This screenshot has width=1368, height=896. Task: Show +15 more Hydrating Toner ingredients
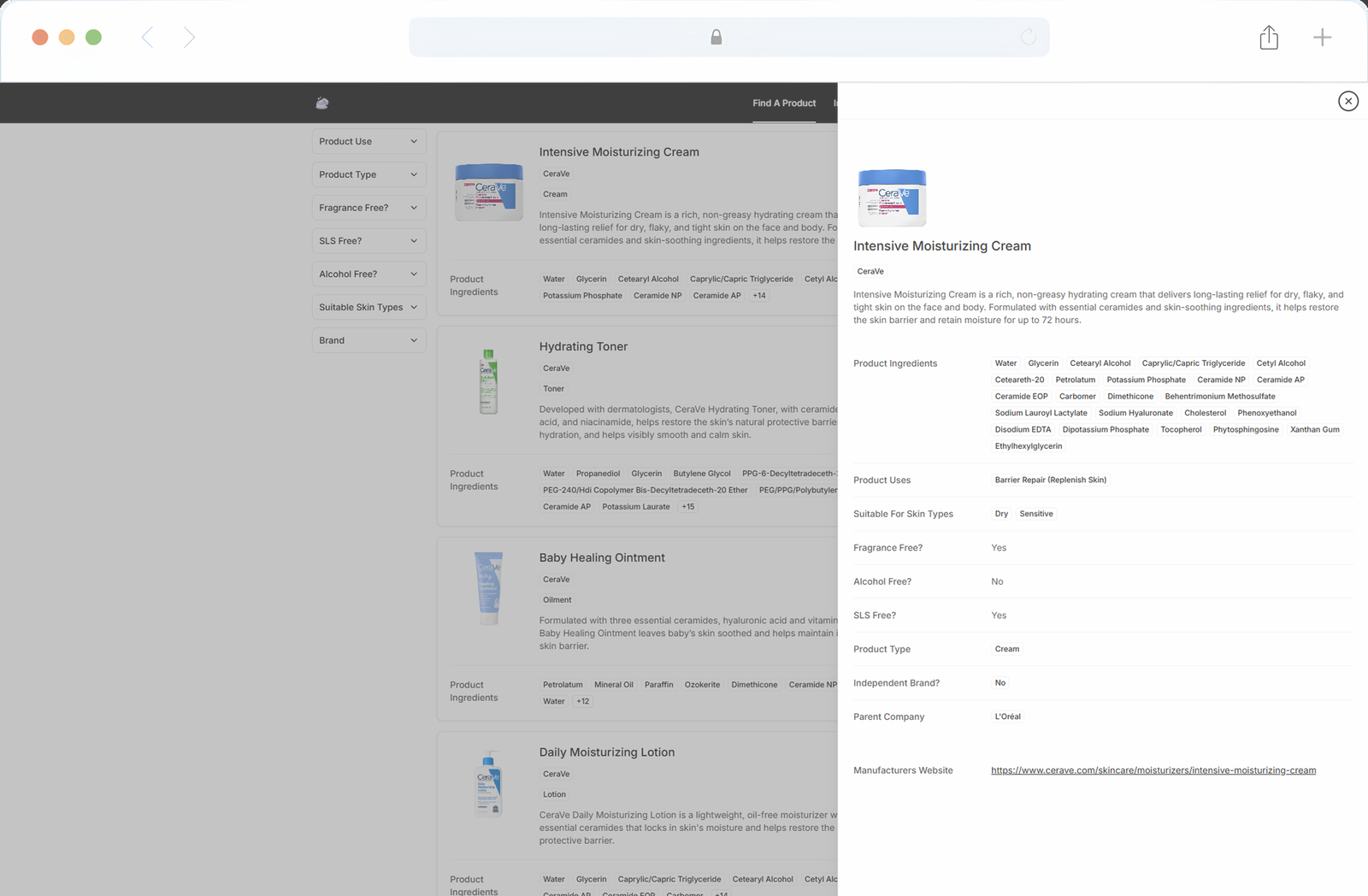coord(688,507)
